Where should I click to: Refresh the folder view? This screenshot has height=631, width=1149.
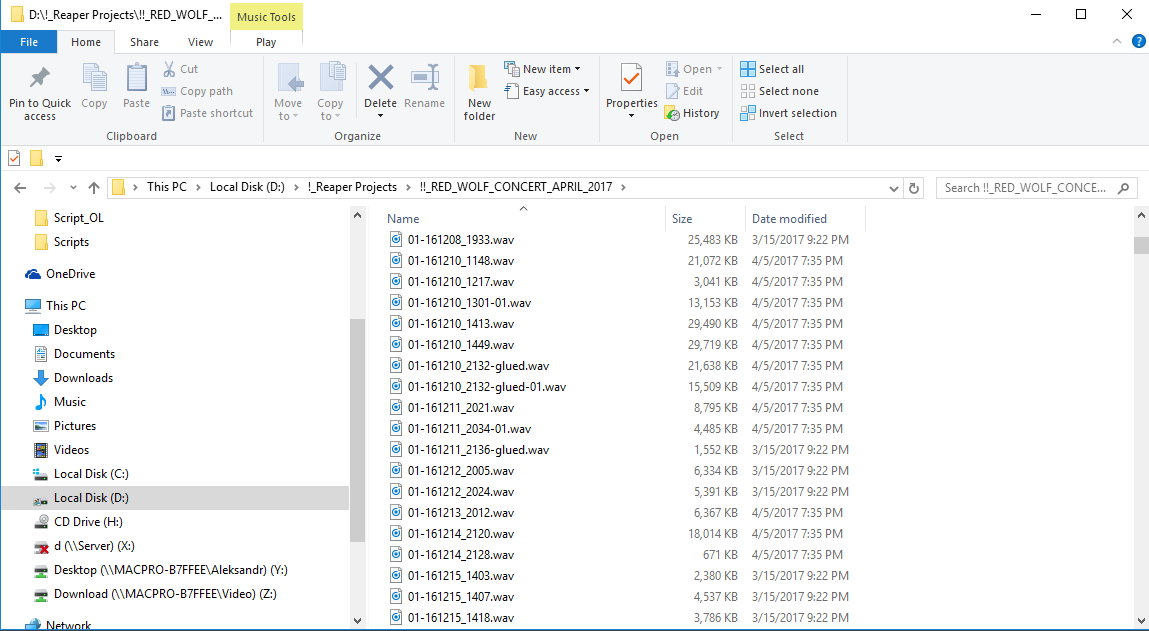click(x=914, y=188)
